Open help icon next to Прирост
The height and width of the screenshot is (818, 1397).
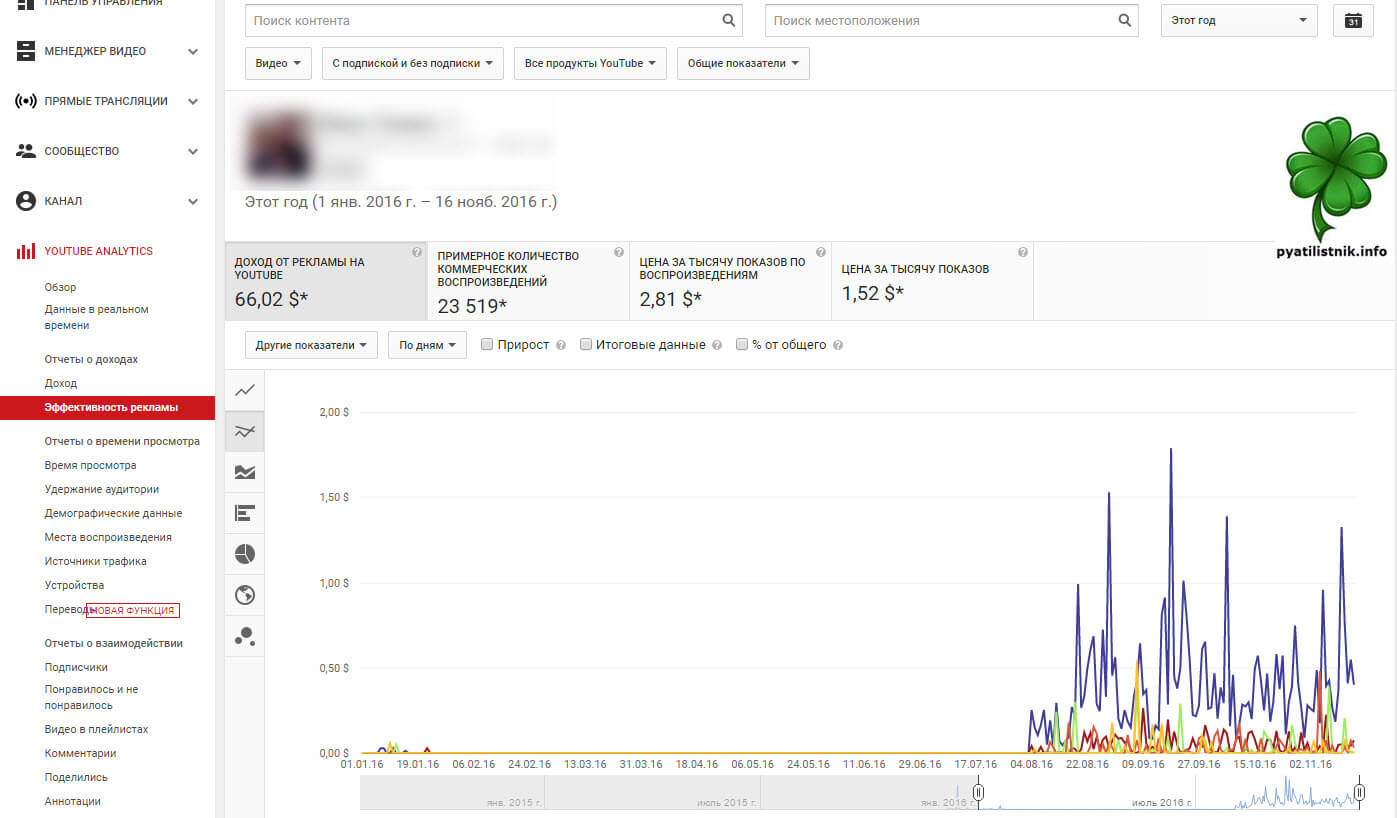tap(560, 345)
